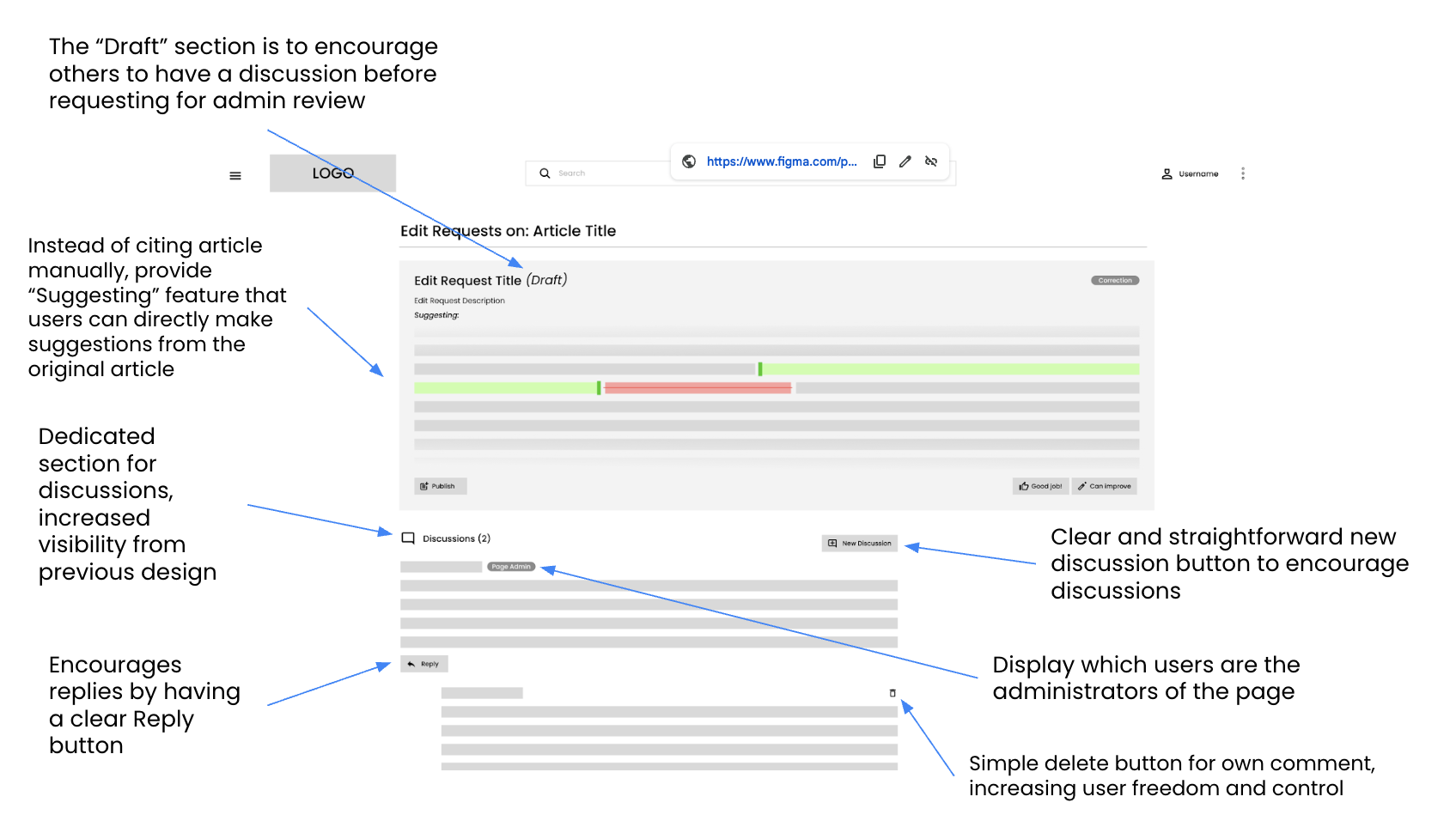Click the Can improve button
The image size is (1456, 821).
(1105, 486)
